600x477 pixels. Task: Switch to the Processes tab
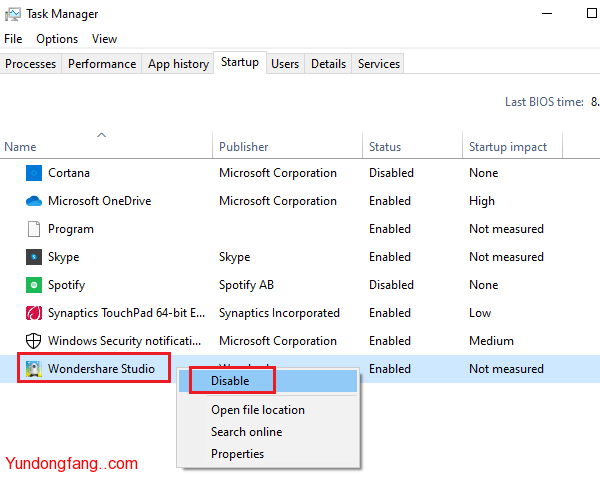click(31, 63)
